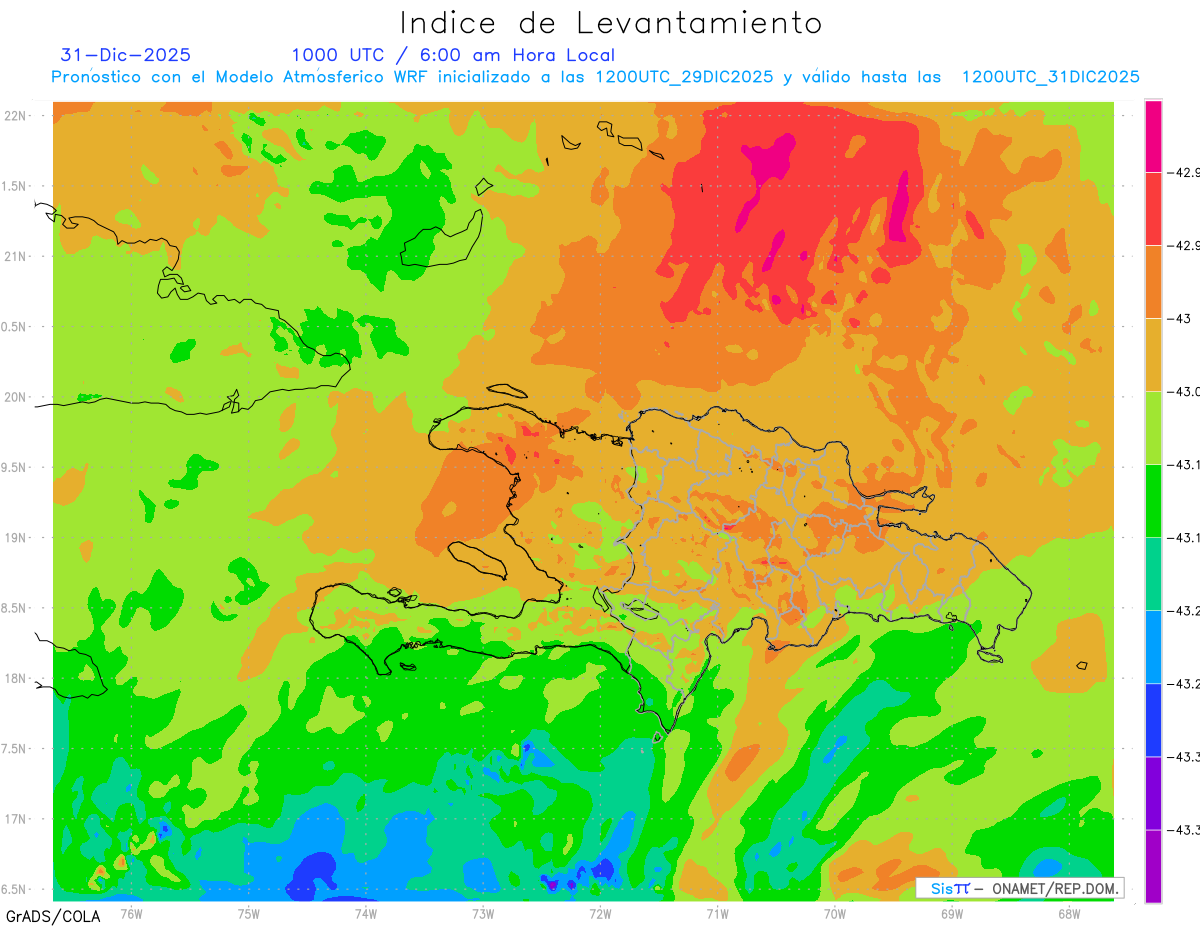
Task: Pick the light blue colorbar swatch
Action: click(1154, 647)
